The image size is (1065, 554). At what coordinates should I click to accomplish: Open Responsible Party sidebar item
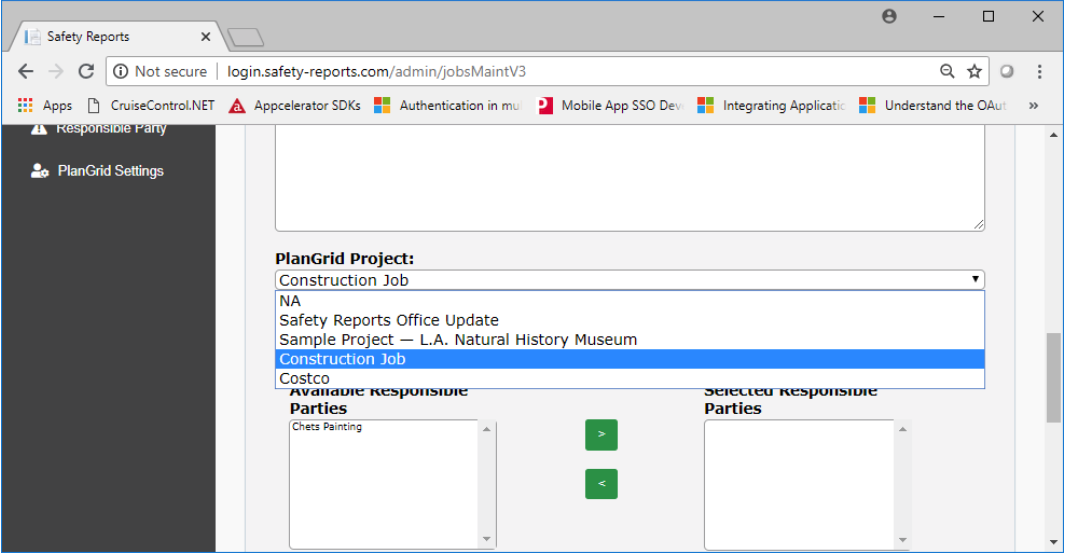pos(98,128)
